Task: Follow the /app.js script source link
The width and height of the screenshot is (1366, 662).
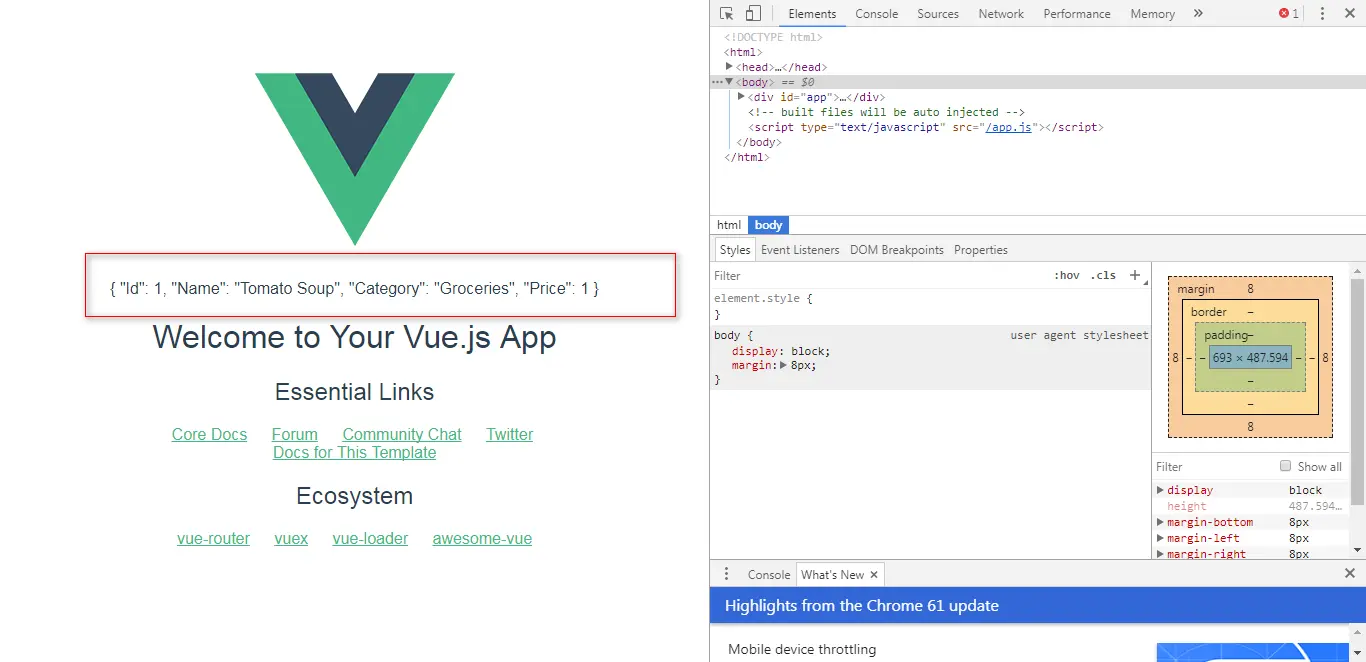Action: 1008,127
